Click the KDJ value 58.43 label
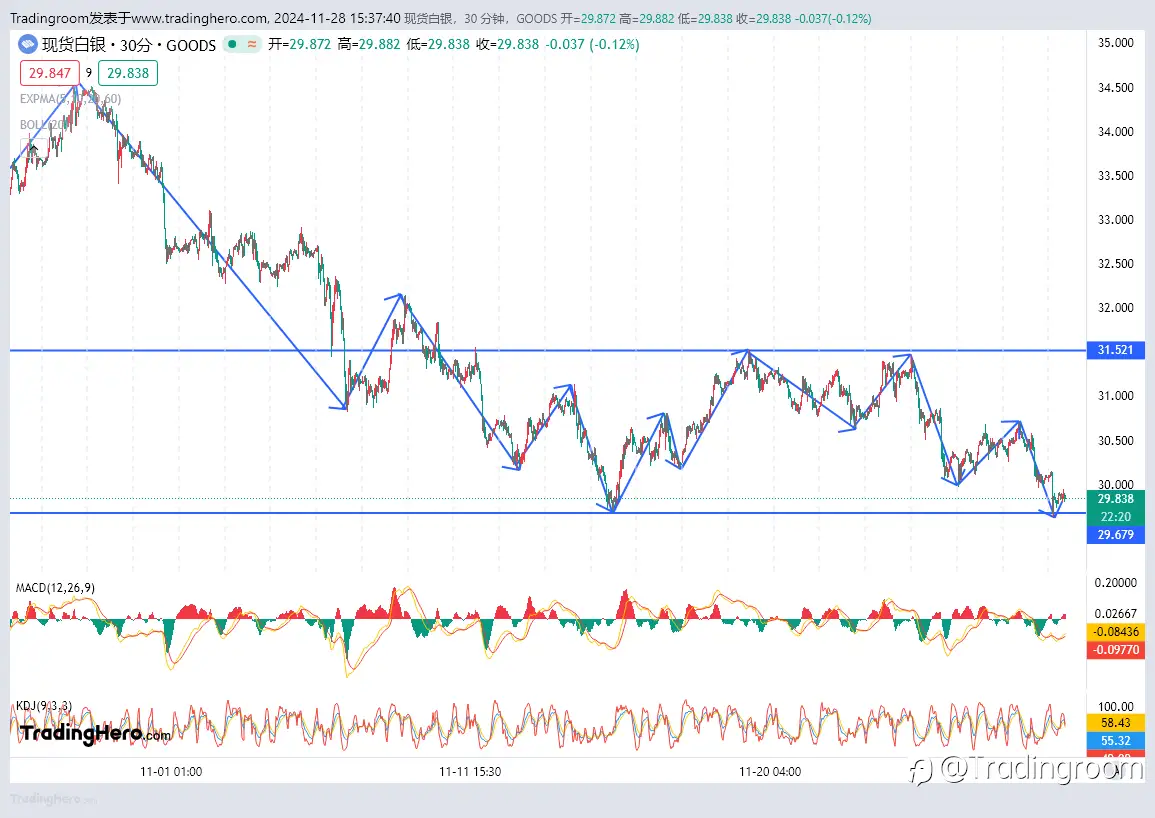 (1115, 723)
